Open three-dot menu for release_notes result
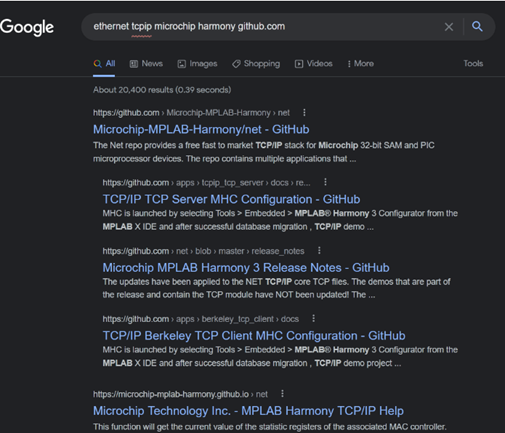505x433 pixels. point(319,250)
